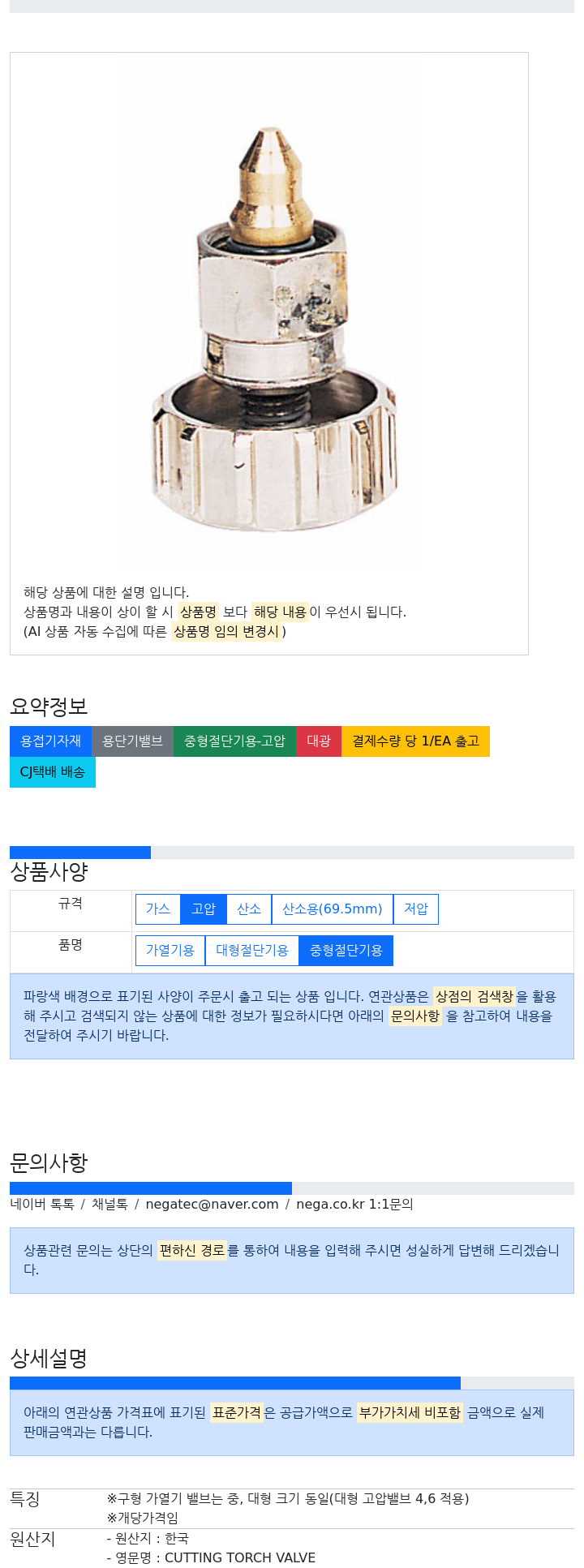
Task: Pick the 가열기용 product name option
Action: (170, 951)
